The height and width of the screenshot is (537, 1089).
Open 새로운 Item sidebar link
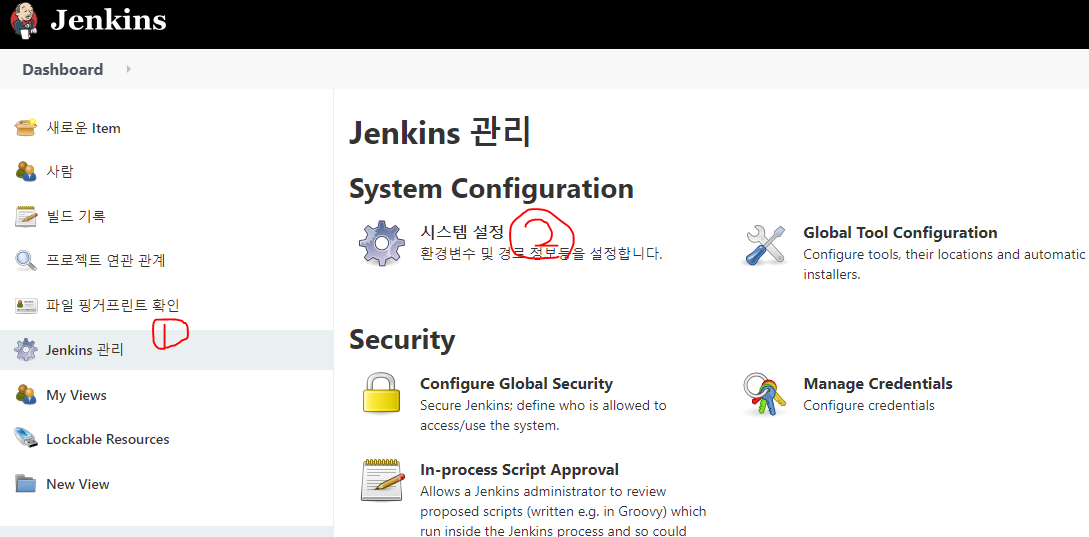pyautogui.click(x=83, y=128)
